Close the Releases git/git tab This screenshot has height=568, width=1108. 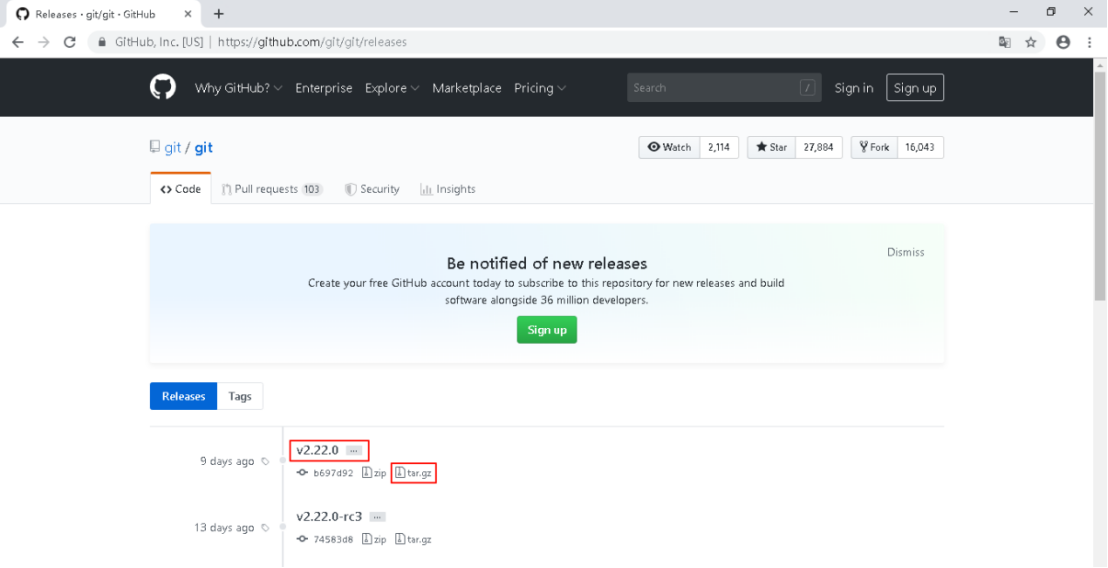[x=188, y=13]
